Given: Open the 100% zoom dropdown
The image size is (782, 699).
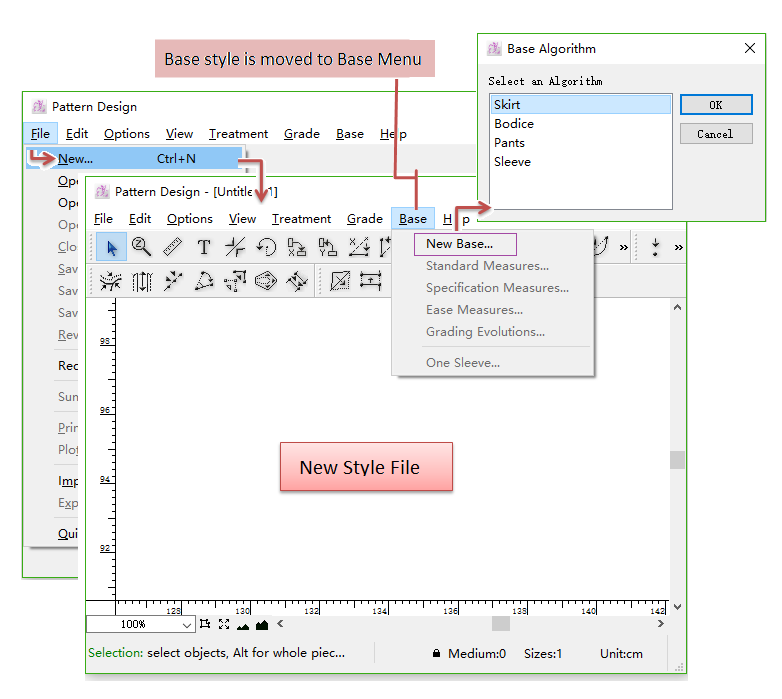Looking at the screenshot, I should 187,625.
